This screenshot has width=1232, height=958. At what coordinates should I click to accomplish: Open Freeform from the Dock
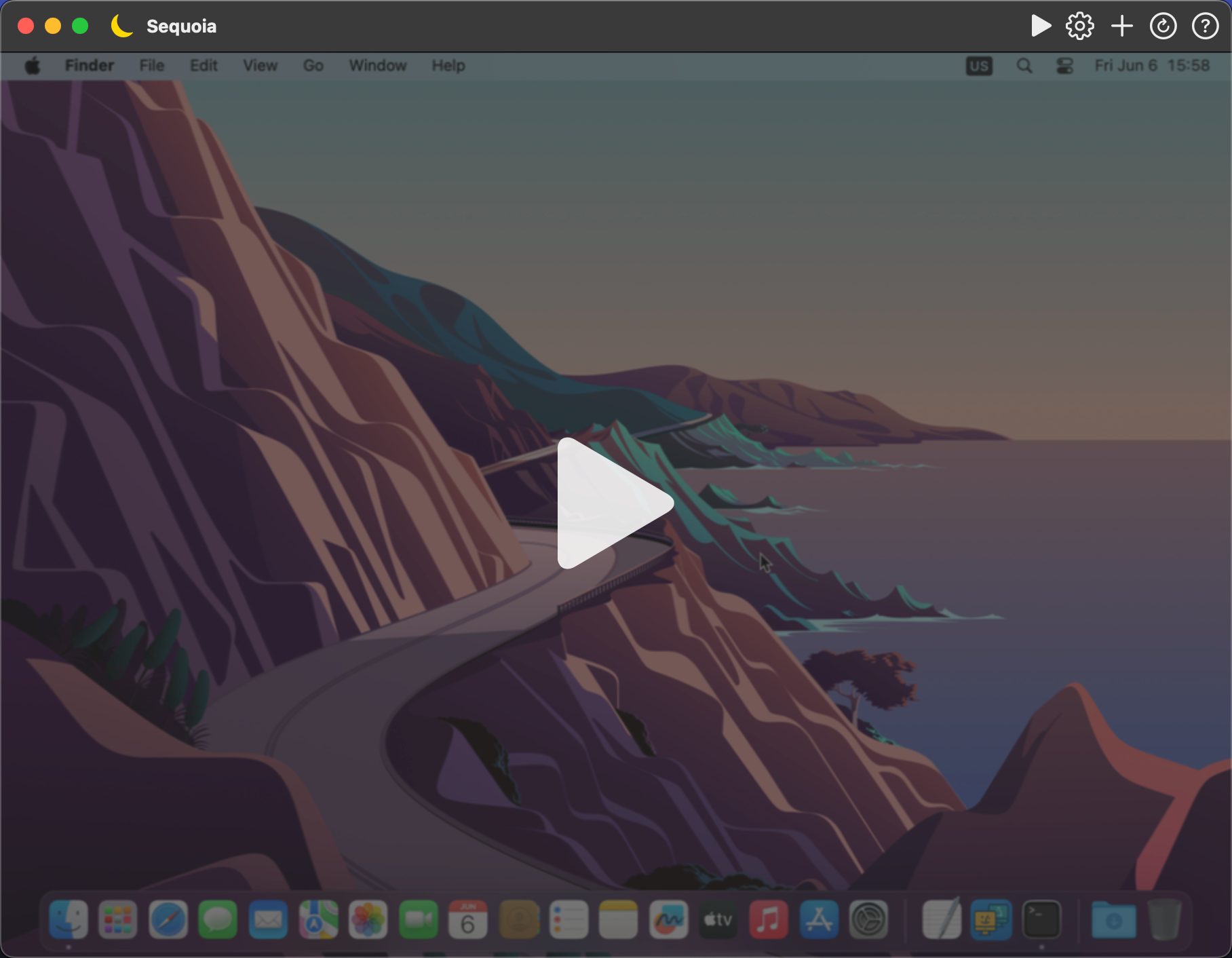coord(668,920)
